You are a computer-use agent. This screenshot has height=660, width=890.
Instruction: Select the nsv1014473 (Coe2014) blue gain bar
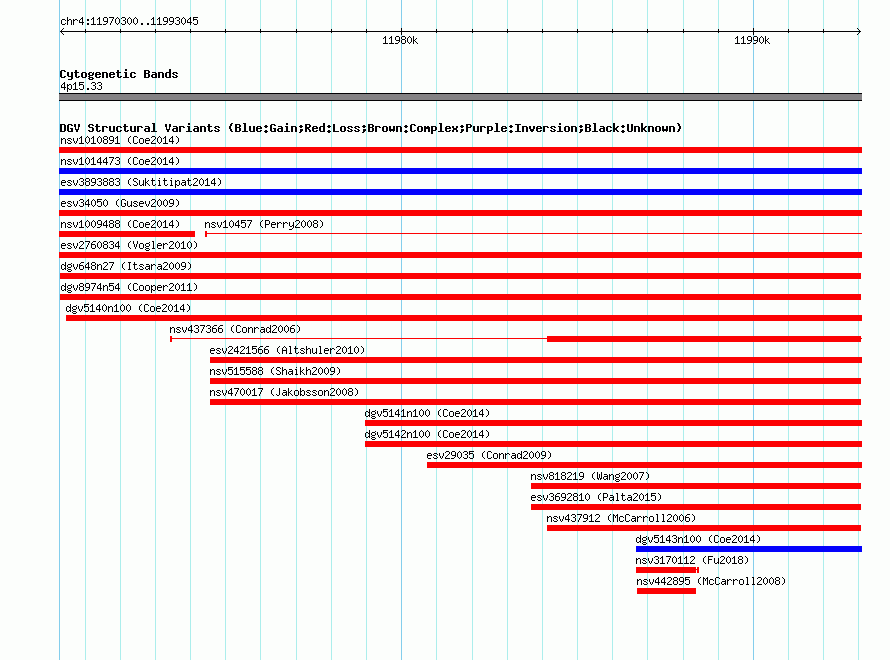pos(460,171)
